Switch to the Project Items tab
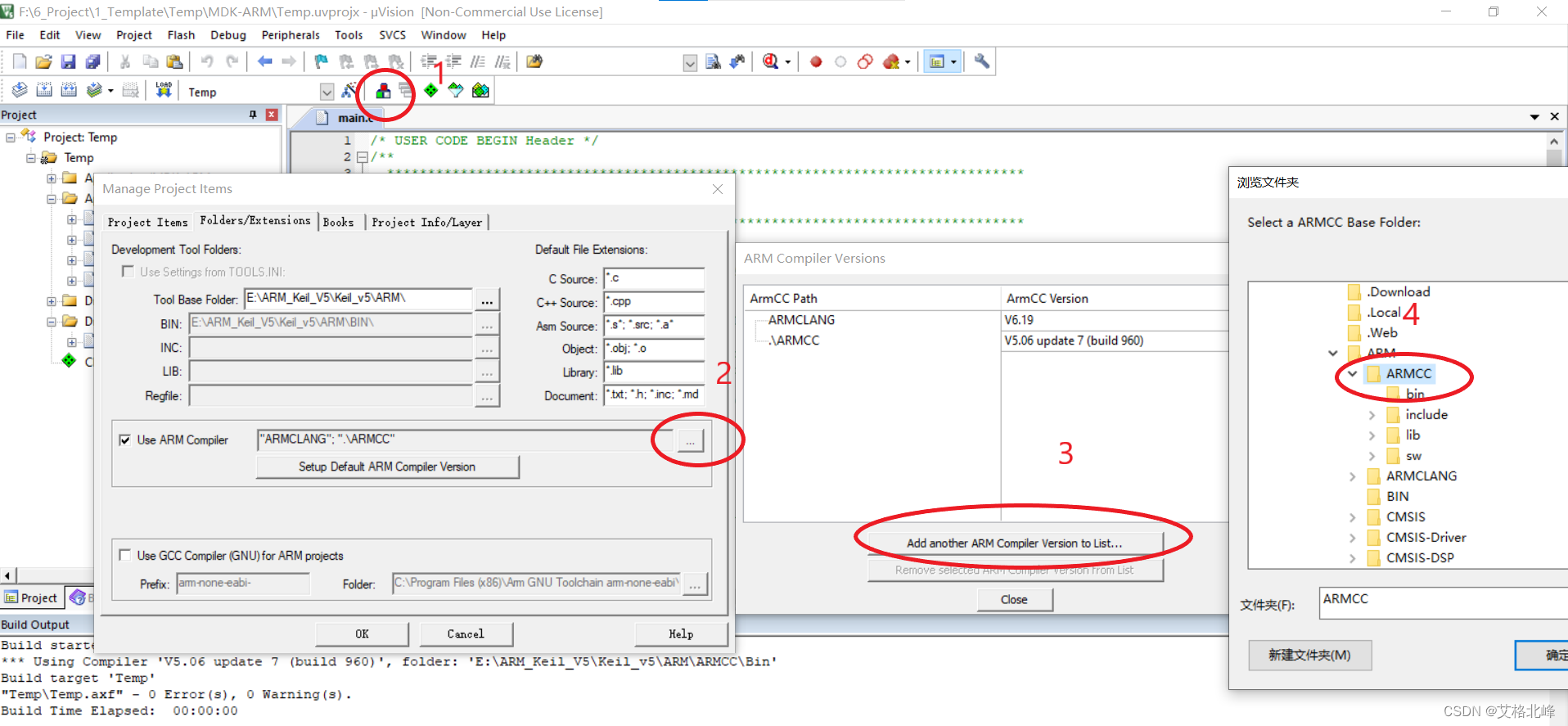This screenshot has height=726, width=1568. 148,222
